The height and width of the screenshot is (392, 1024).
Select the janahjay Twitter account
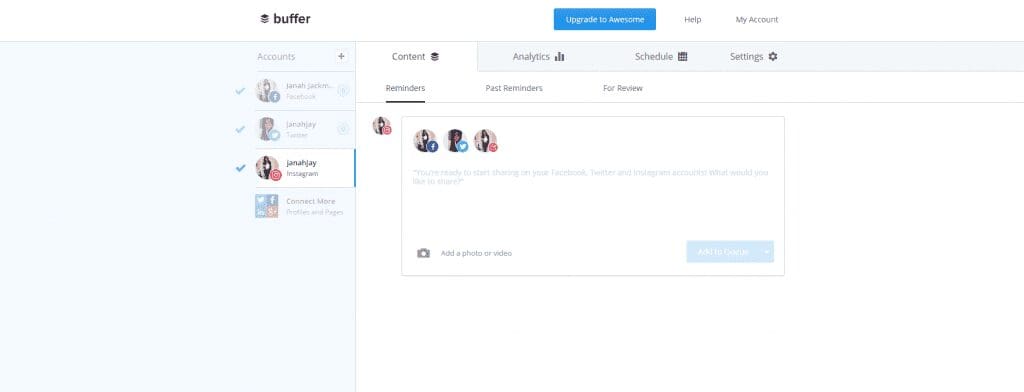point(305,129)
